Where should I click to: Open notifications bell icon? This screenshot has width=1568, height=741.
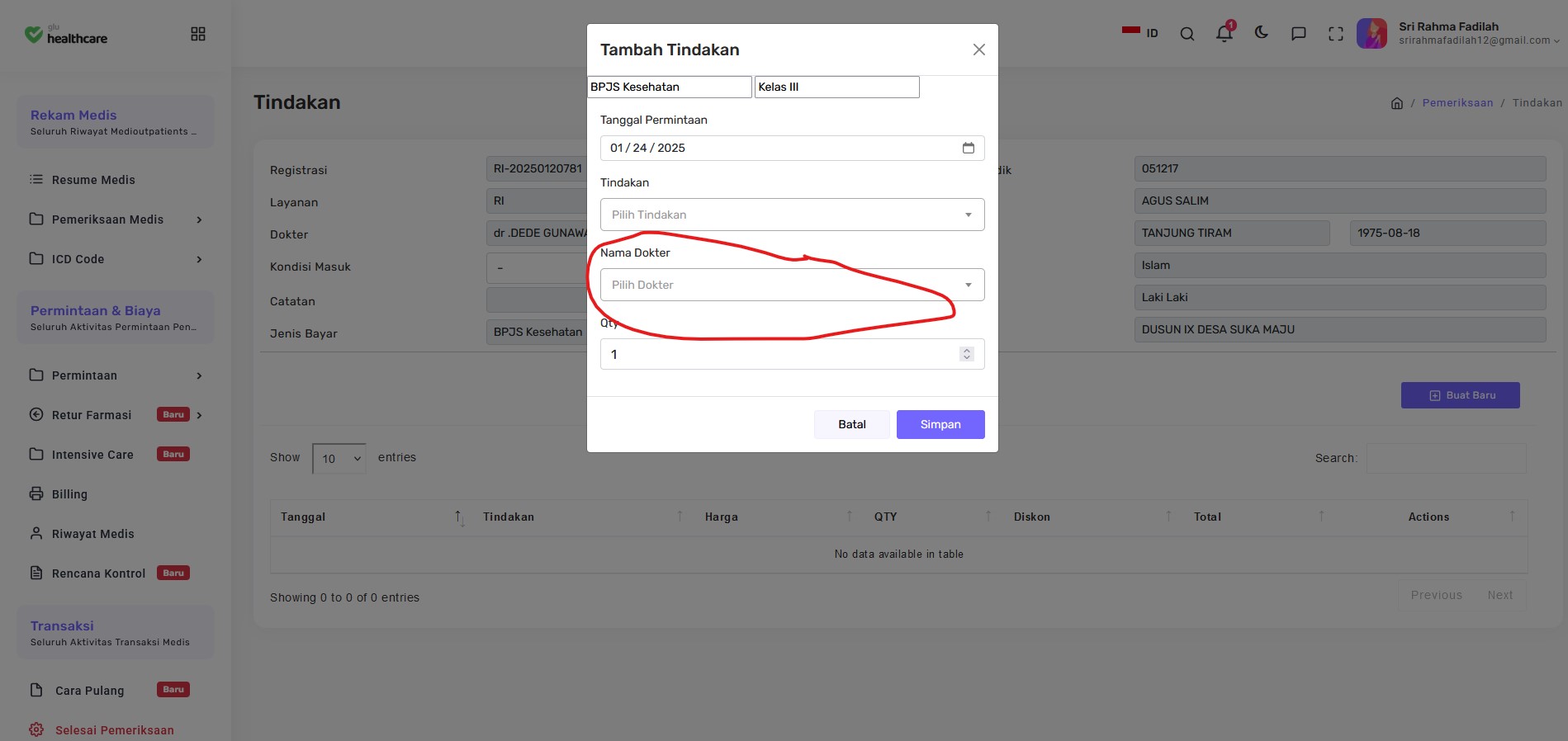tap(1225, 33)
